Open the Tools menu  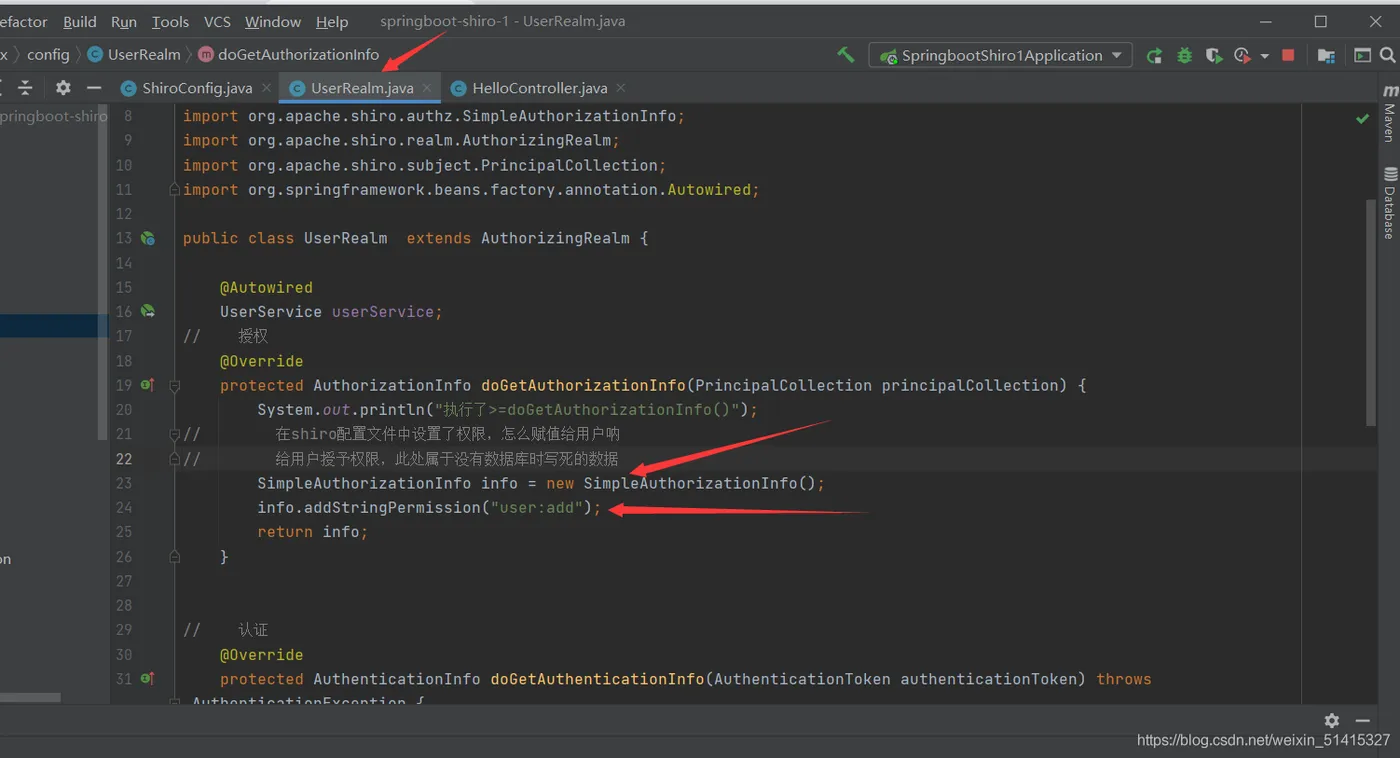point(170,21)
